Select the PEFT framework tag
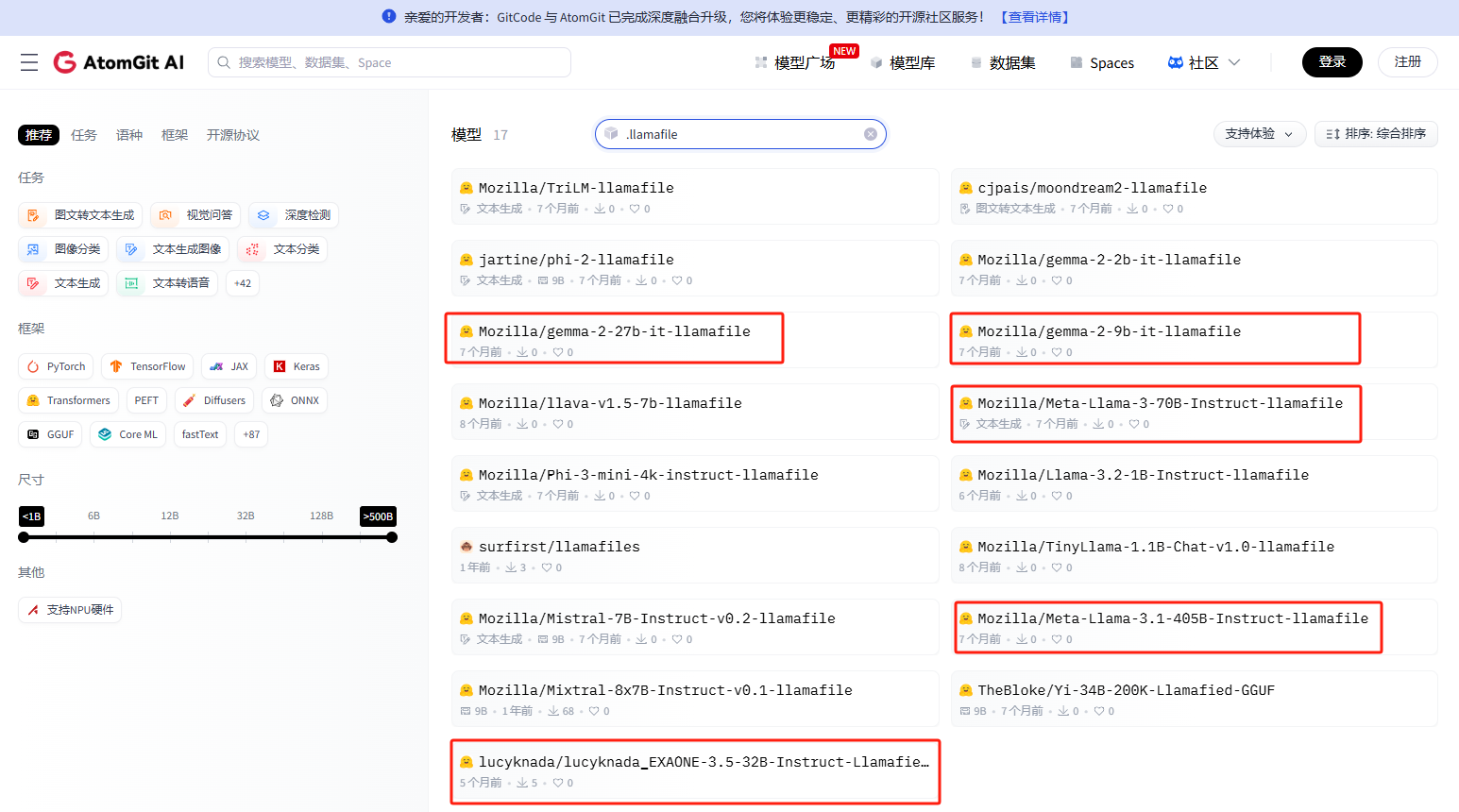Screen dimensions: 1459x812 click(x=146, y=400)
